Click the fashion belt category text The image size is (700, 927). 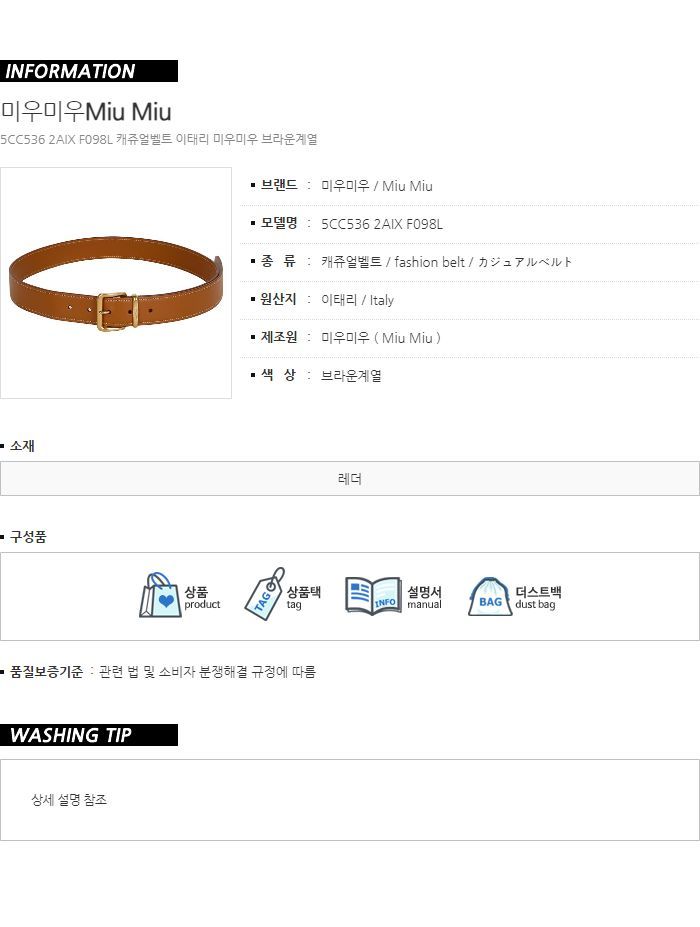click(429, 262)
